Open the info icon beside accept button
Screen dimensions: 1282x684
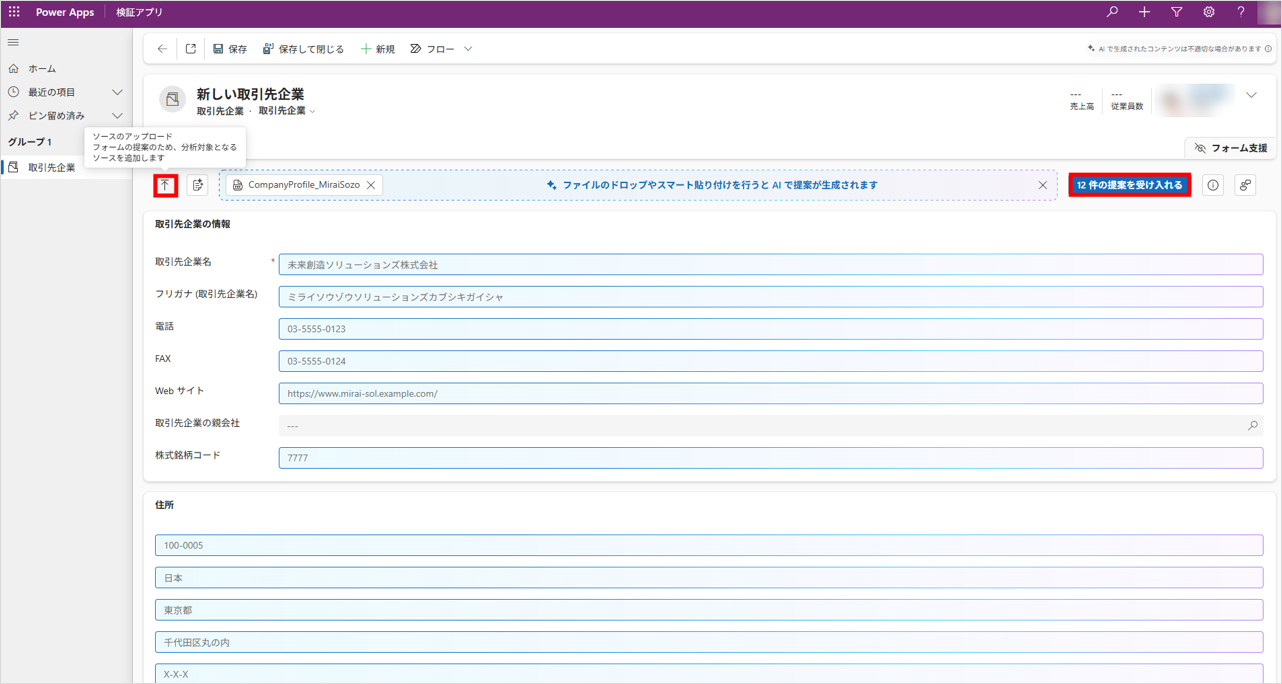[x=1213, y=185]
